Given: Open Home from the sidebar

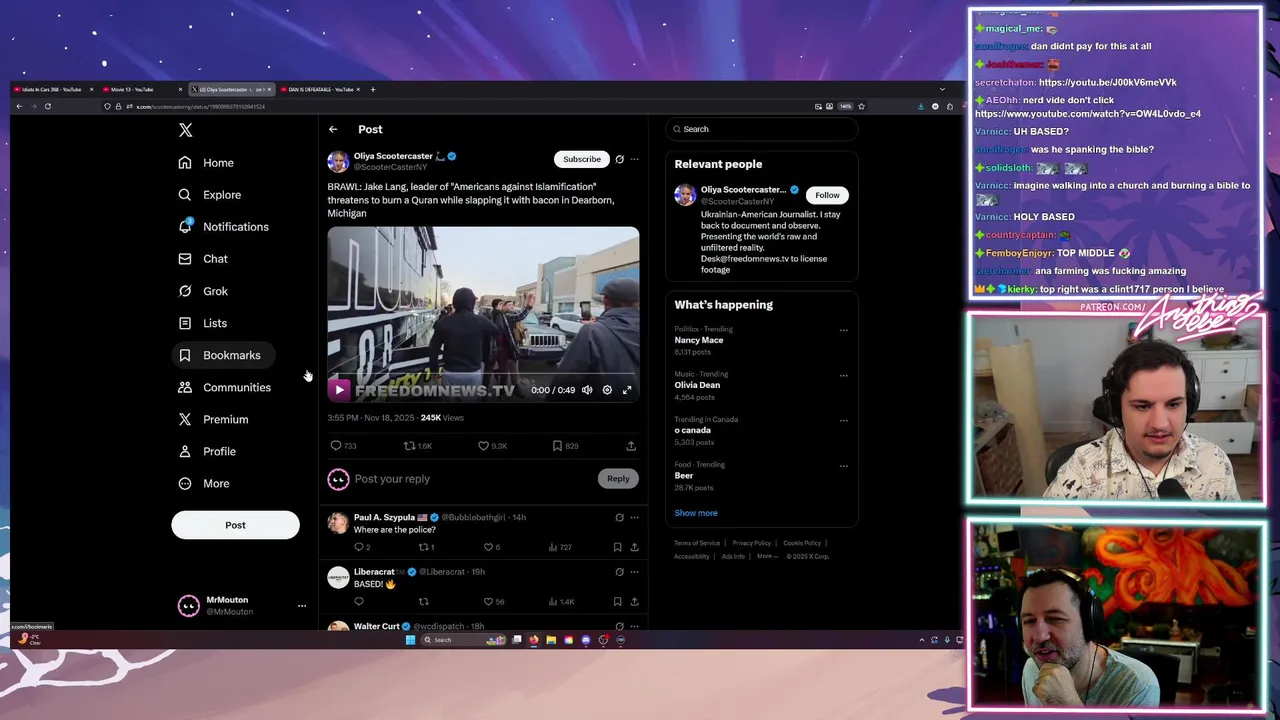Looking at the screenshot, I should (x=206, y=163).
